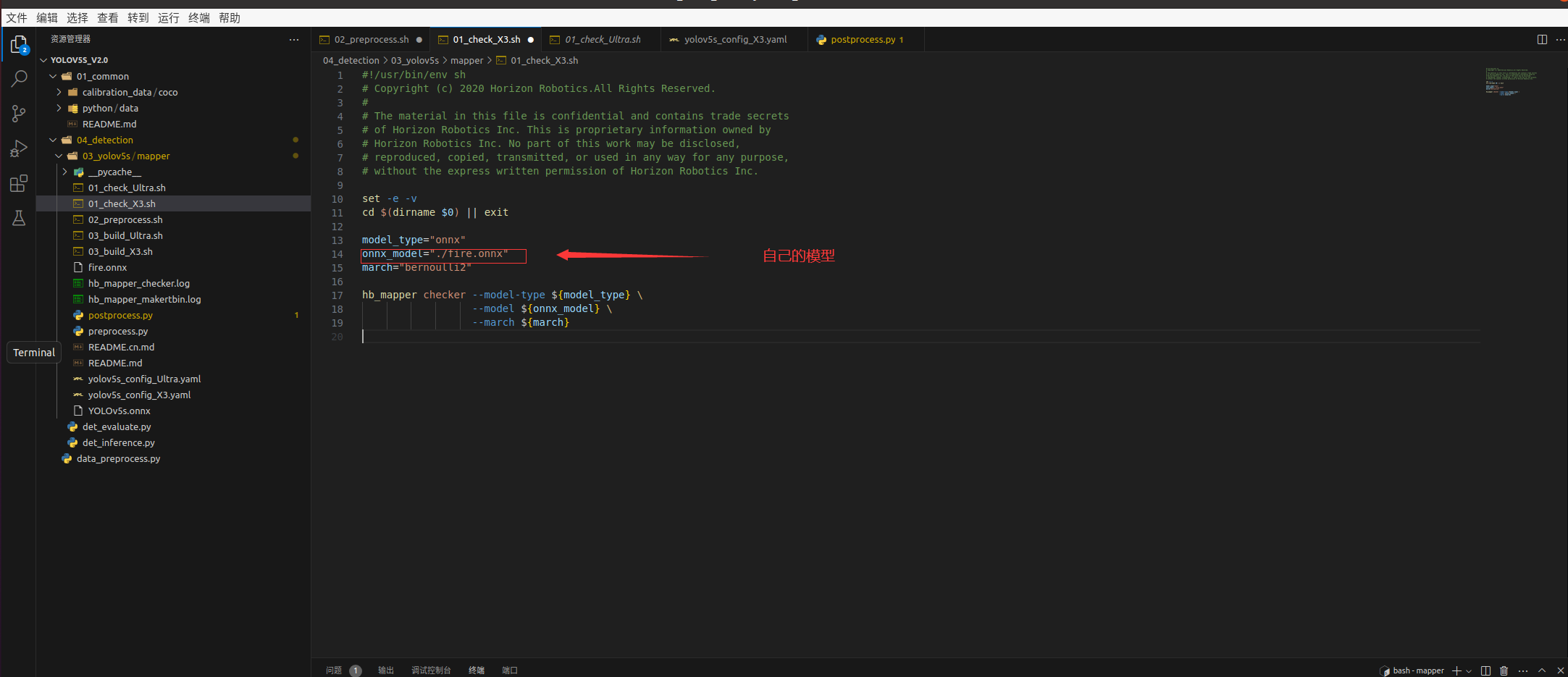Open the Run and Debug view
1568x677 pixels.
19,148
